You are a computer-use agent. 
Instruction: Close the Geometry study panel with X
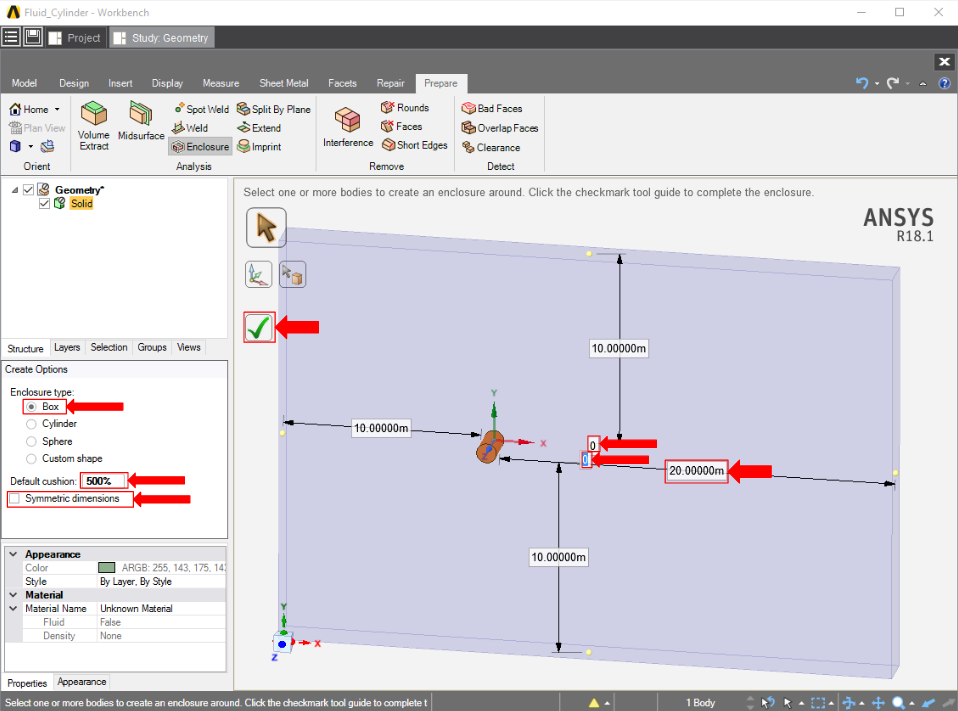click(945, 62)
